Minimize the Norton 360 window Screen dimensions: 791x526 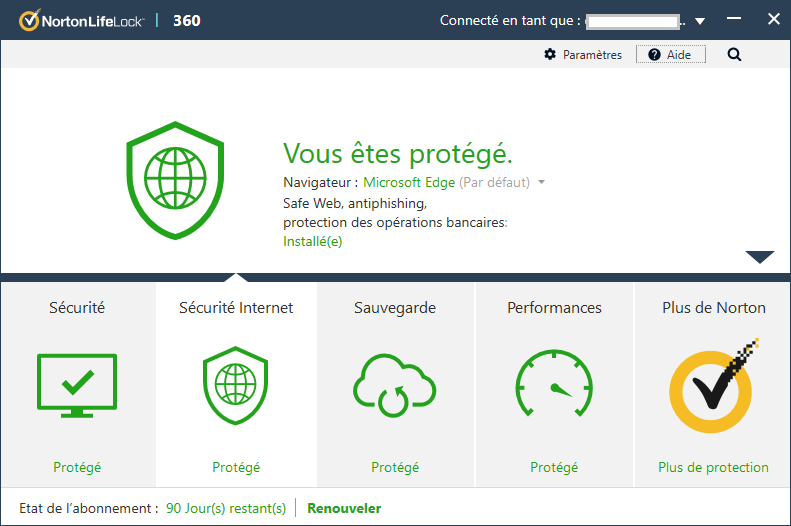pyautogui.click(x=734, y=19)
